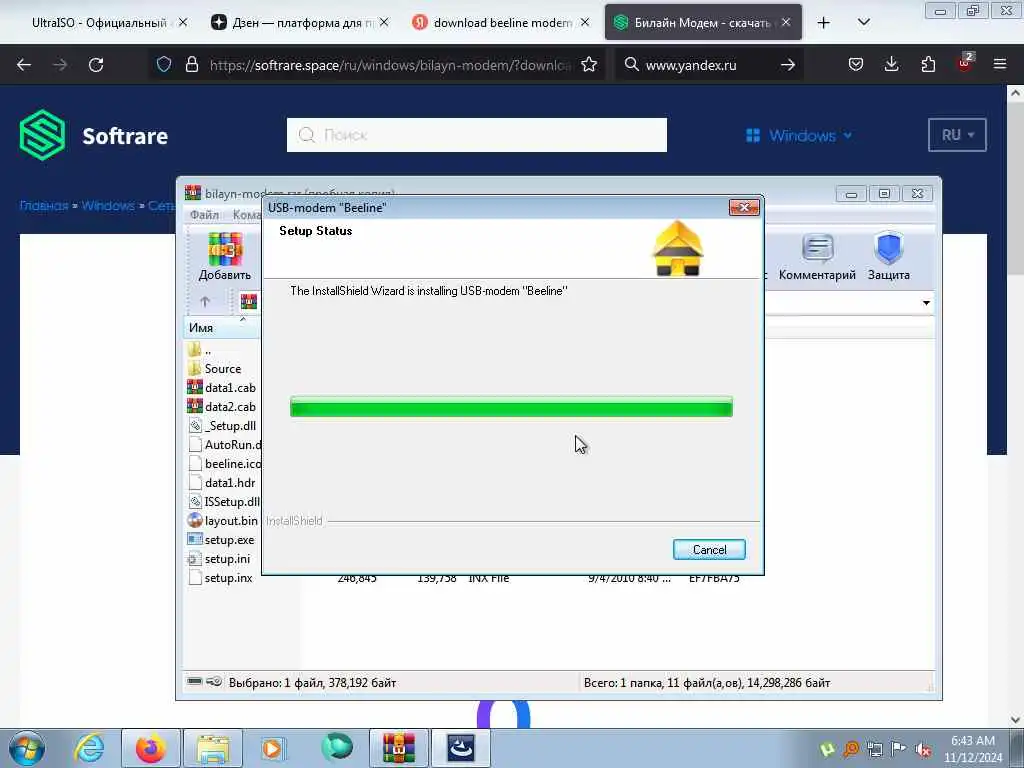Click the WinRAR Protect (Защита) shield icon
The width and height of the screenshot is (1024, 768).
pos(889,257)
